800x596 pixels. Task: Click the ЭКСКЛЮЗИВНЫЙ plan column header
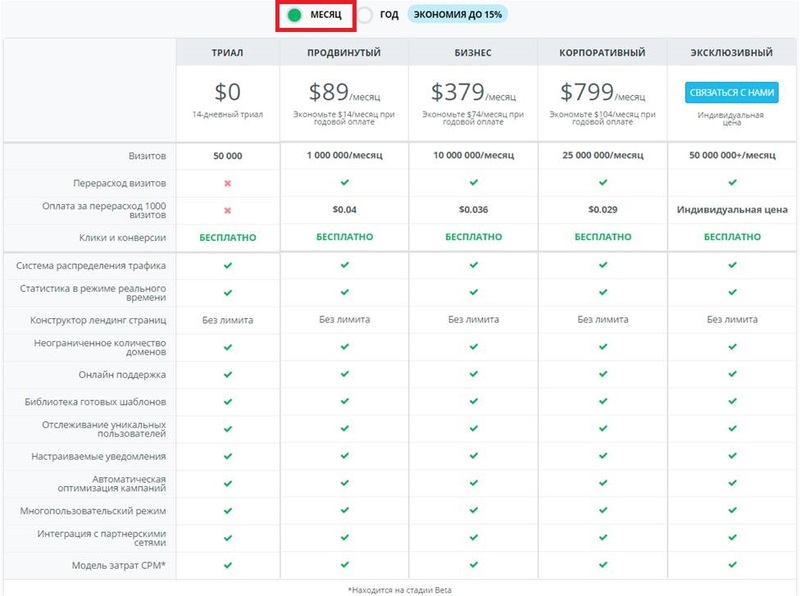(732, 53)
